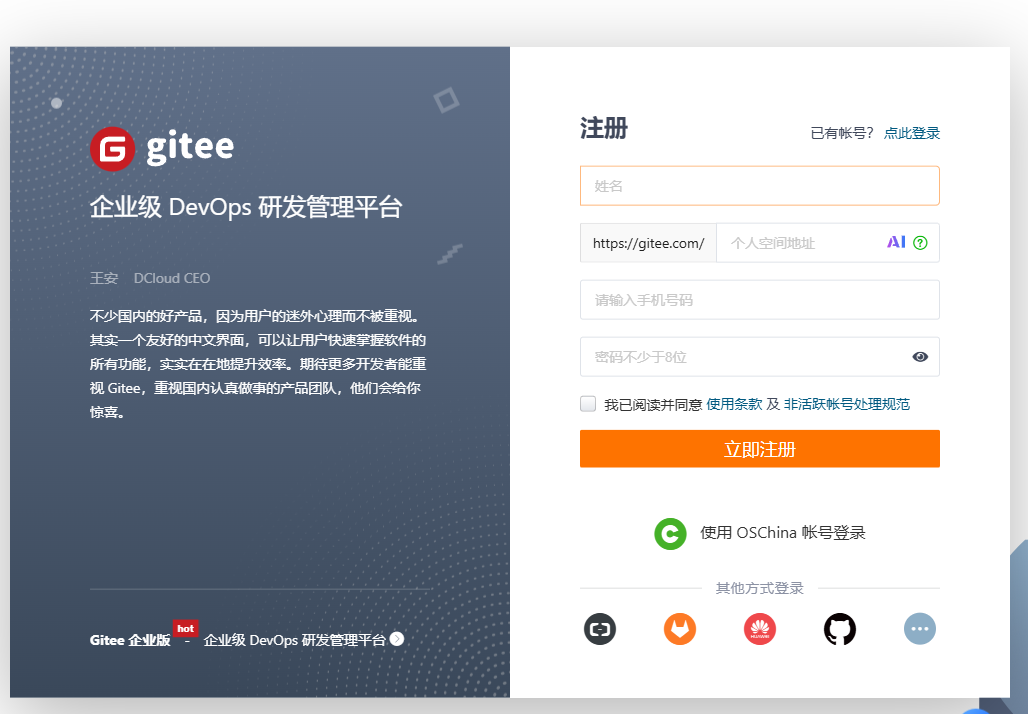Open the 点此登录 login link
1028x714 pixels.
click(x=912, y=133)
